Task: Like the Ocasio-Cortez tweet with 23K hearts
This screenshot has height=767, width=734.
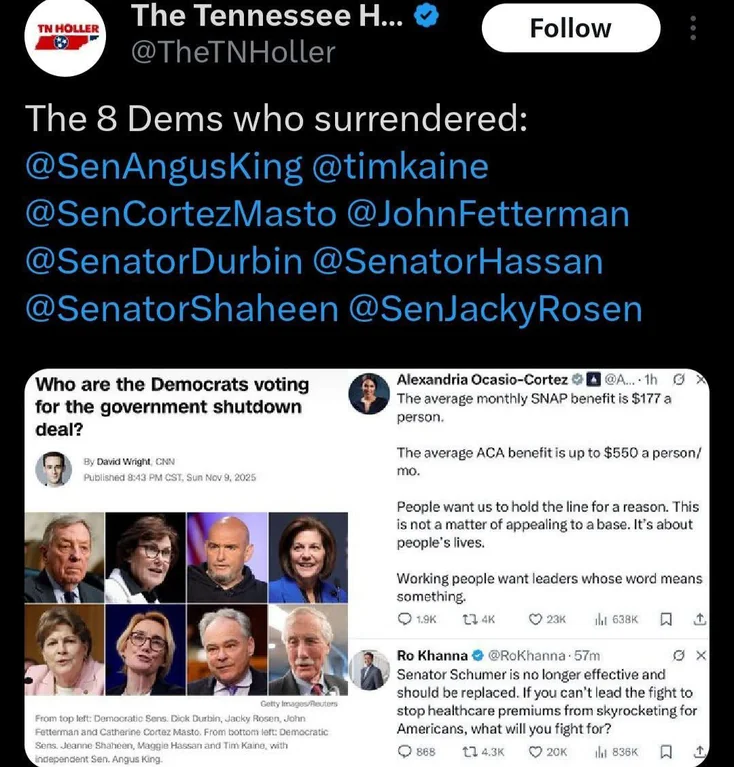Action: [536, 620]
